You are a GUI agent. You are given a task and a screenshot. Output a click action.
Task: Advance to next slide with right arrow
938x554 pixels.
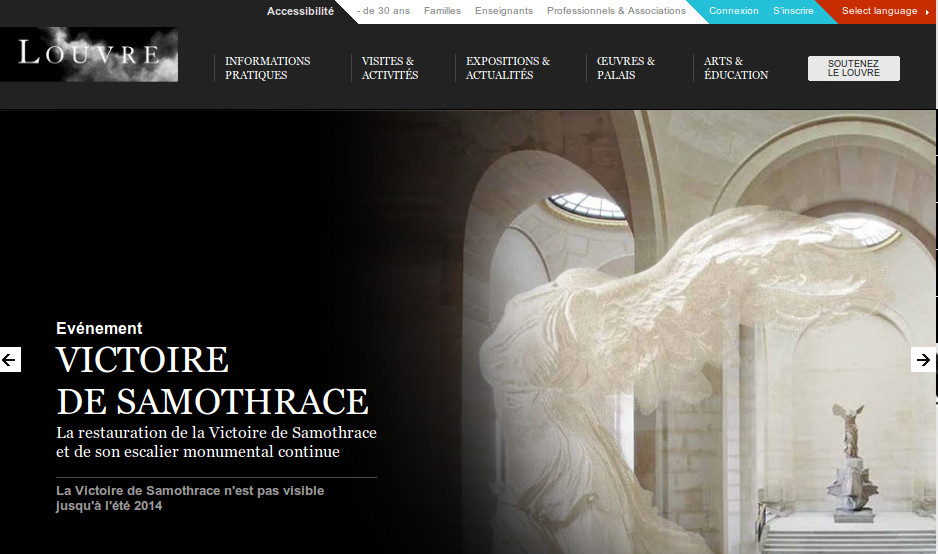click(x=923, y=360)
